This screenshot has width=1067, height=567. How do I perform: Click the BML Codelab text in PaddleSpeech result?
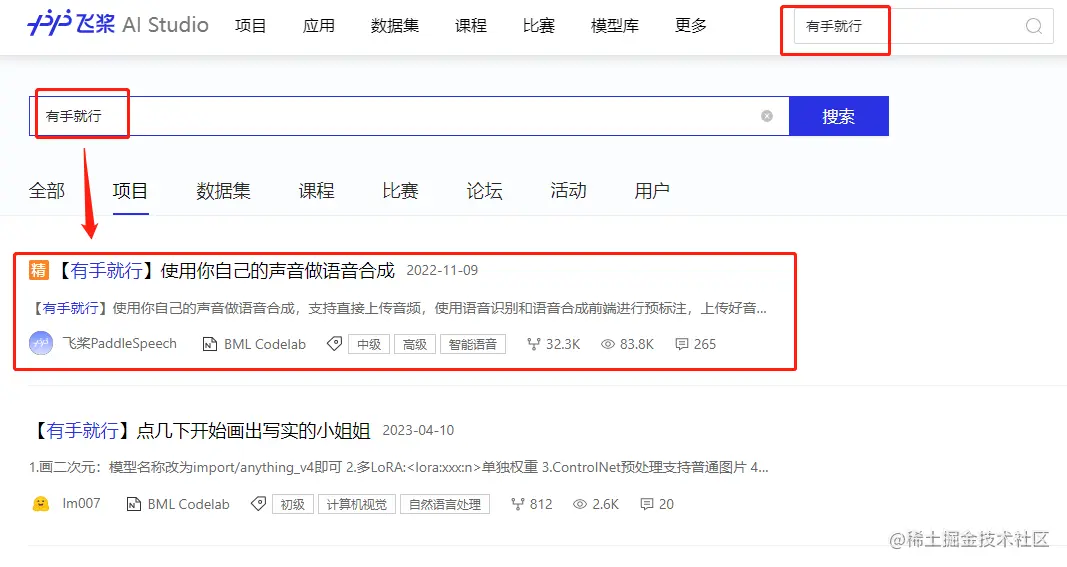(x=265, y=344)
